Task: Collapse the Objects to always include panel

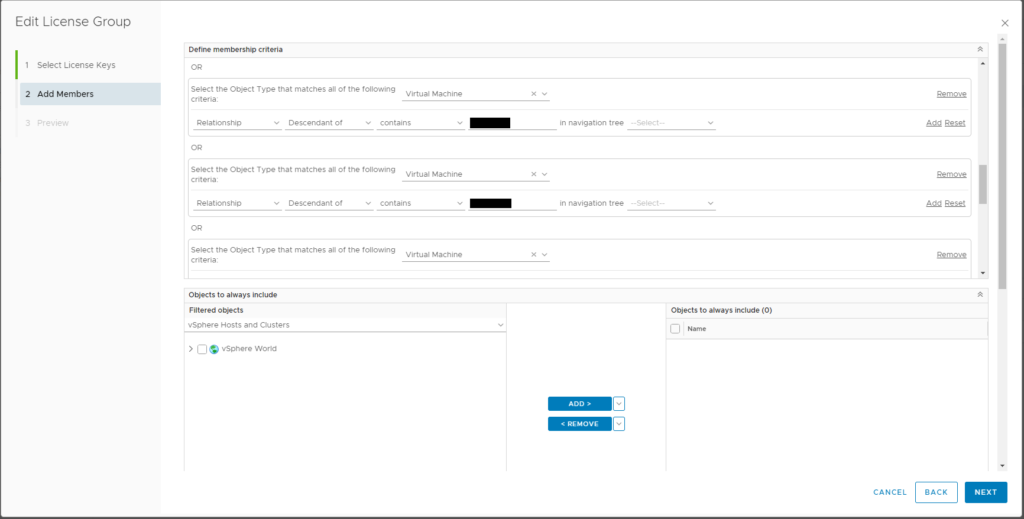Action: [x=980, y=295]
